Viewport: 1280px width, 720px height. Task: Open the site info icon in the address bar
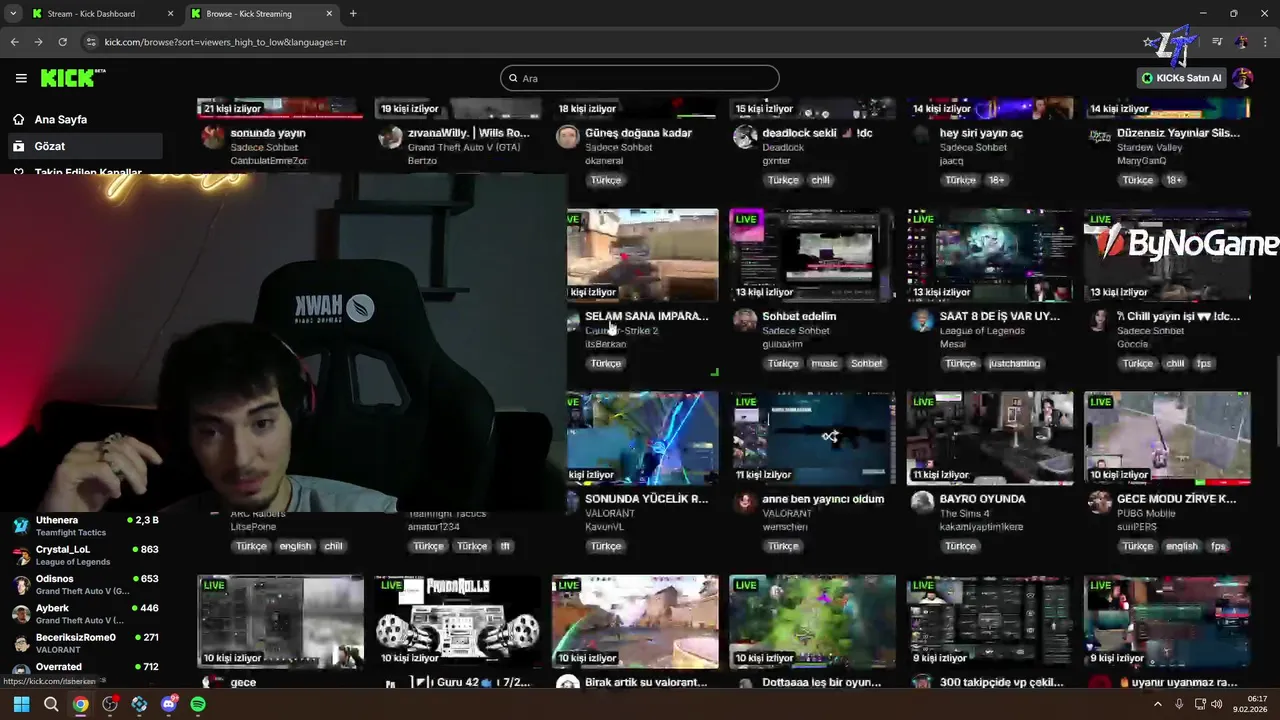[x=91, y=42]
